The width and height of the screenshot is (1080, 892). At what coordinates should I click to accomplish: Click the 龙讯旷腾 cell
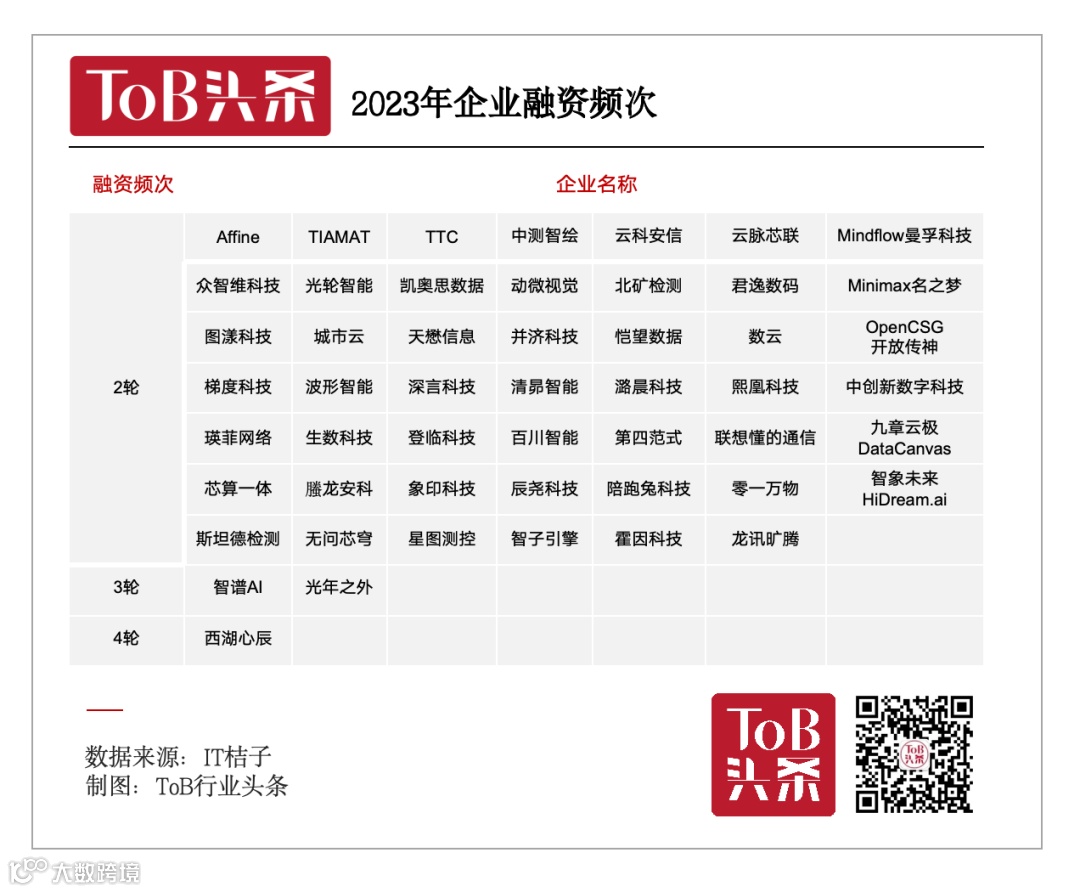tap(765, 539)
